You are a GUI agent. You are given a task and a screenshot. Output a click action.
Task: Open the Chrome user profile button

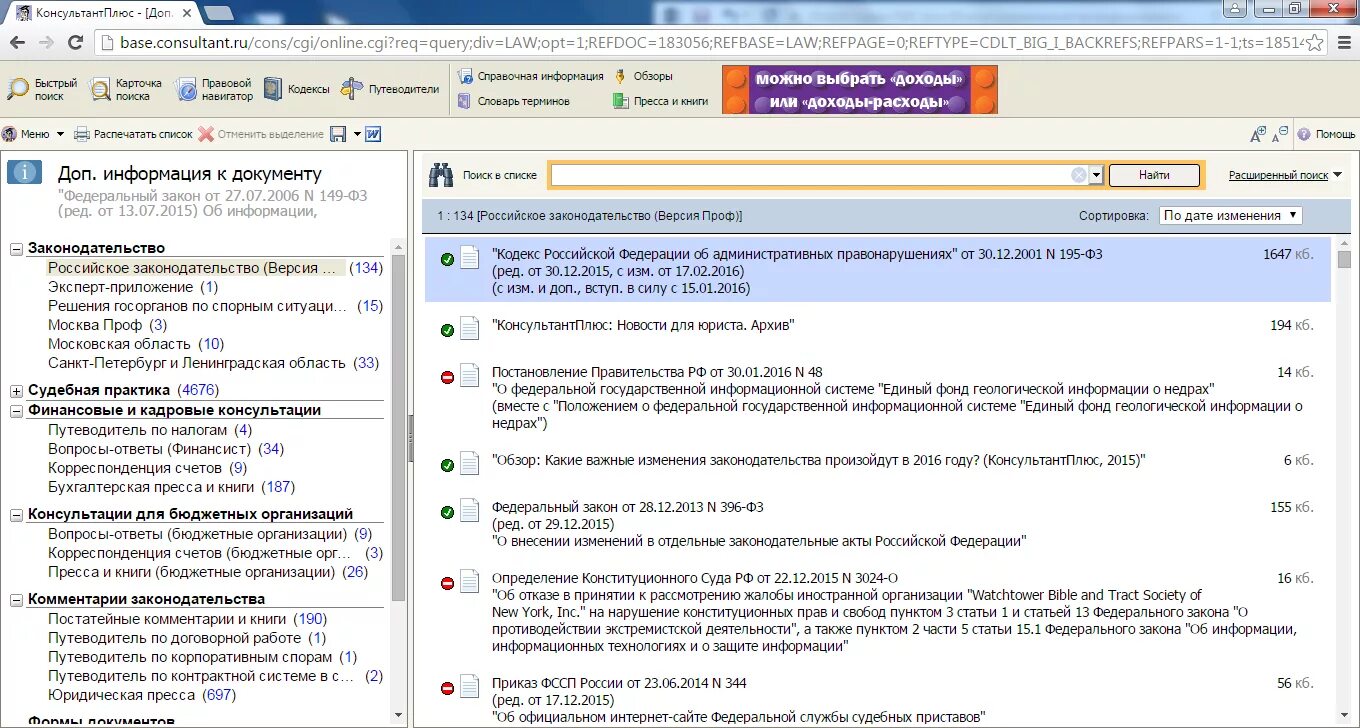coord(1236,8)
